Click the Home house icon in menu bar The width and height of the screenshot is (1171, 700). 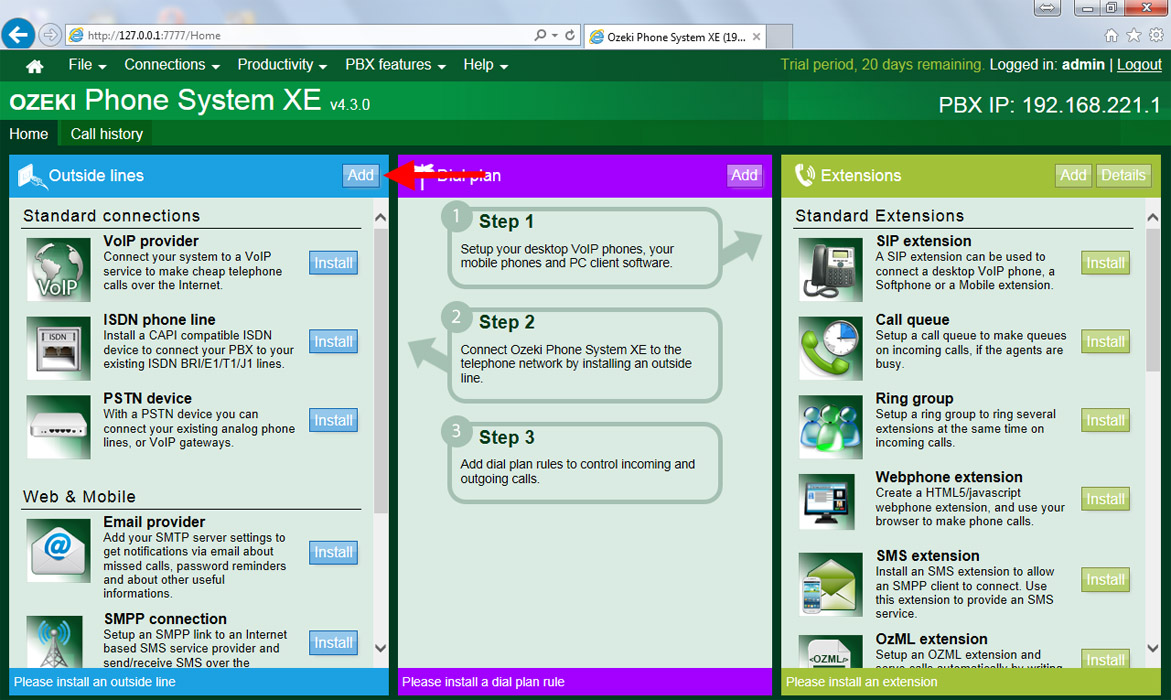(x=34, y=66)
